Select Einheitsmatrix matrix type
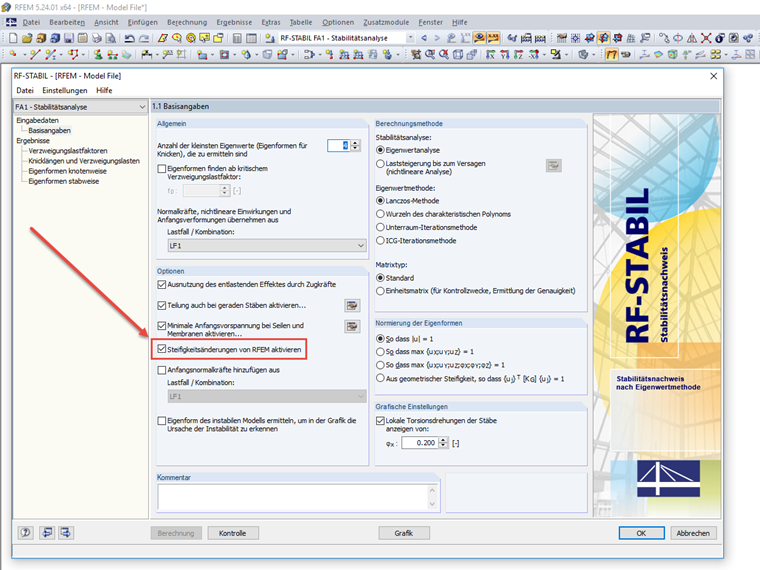The height and width of the screenshot is (570, 760). pyautogui.click(x=380, y=291)
